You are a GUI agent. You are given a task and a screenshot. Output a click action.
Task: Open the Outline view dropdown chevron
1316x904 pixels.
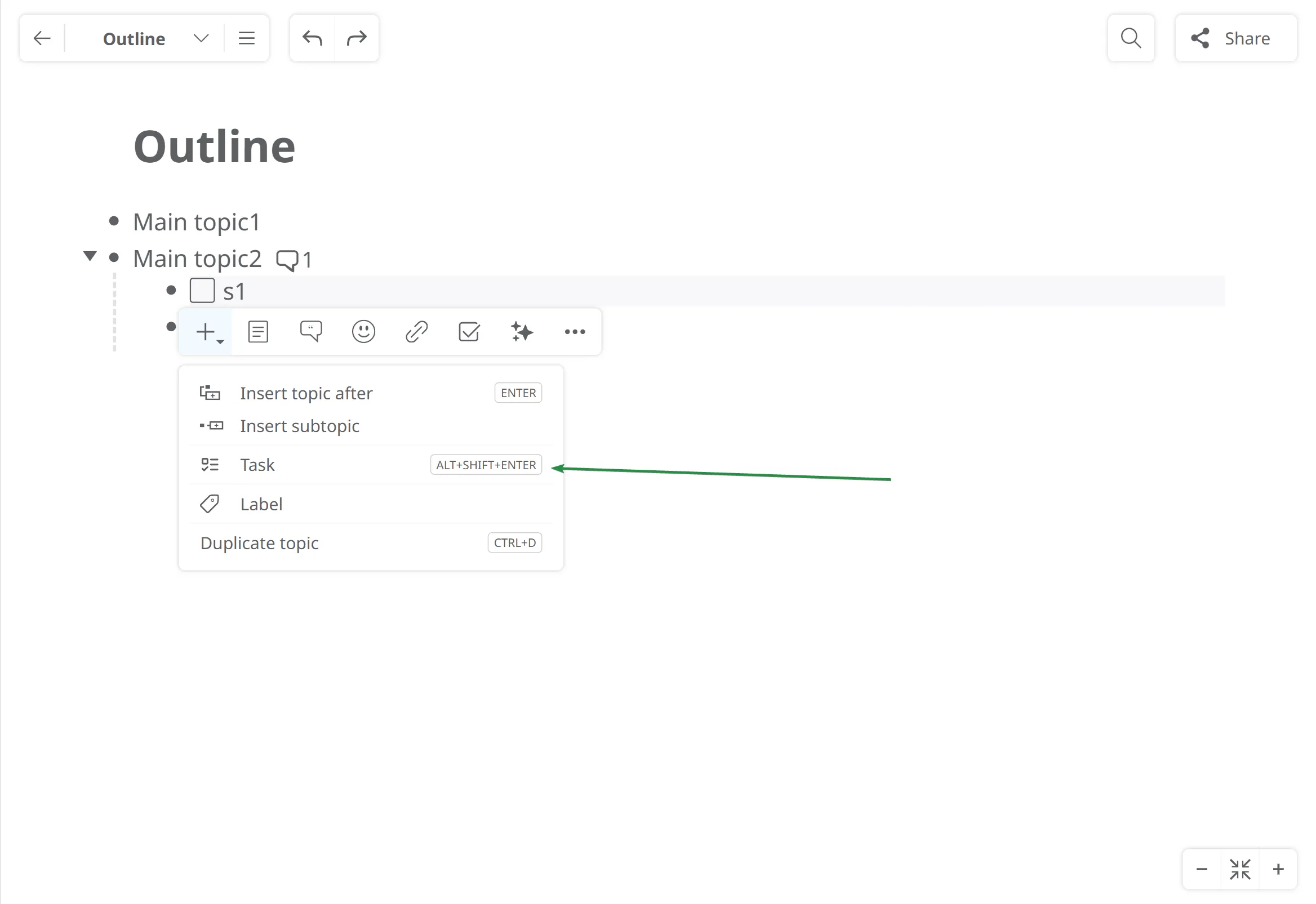pos(201,38)
